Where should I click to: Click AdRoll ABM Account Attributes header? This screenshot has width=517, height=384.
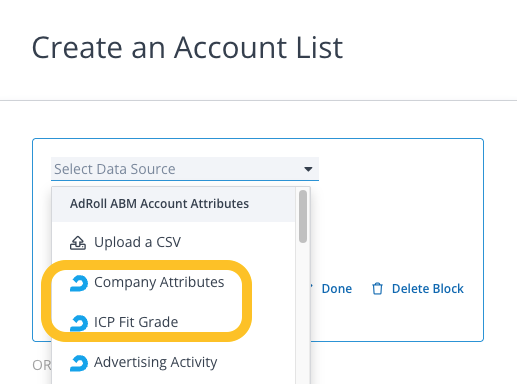click(173, 204)
